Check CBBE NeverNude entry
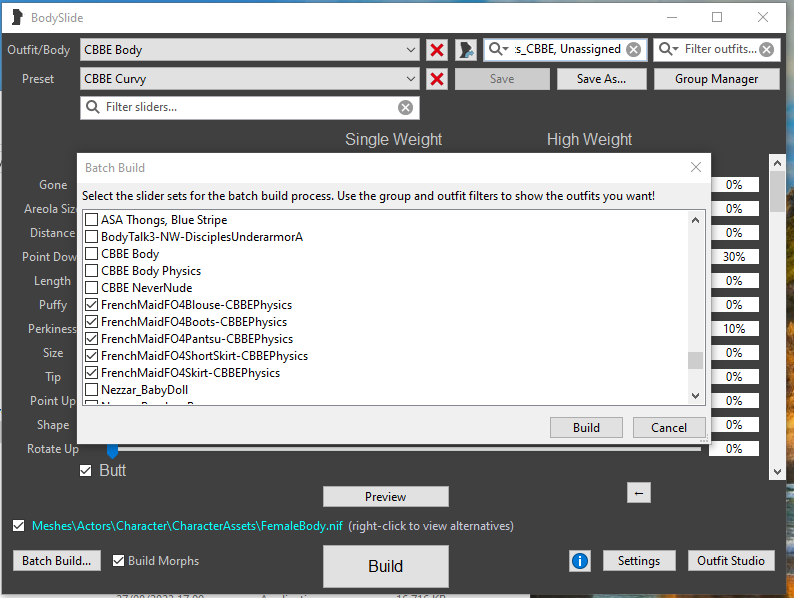 coord(92,288)
